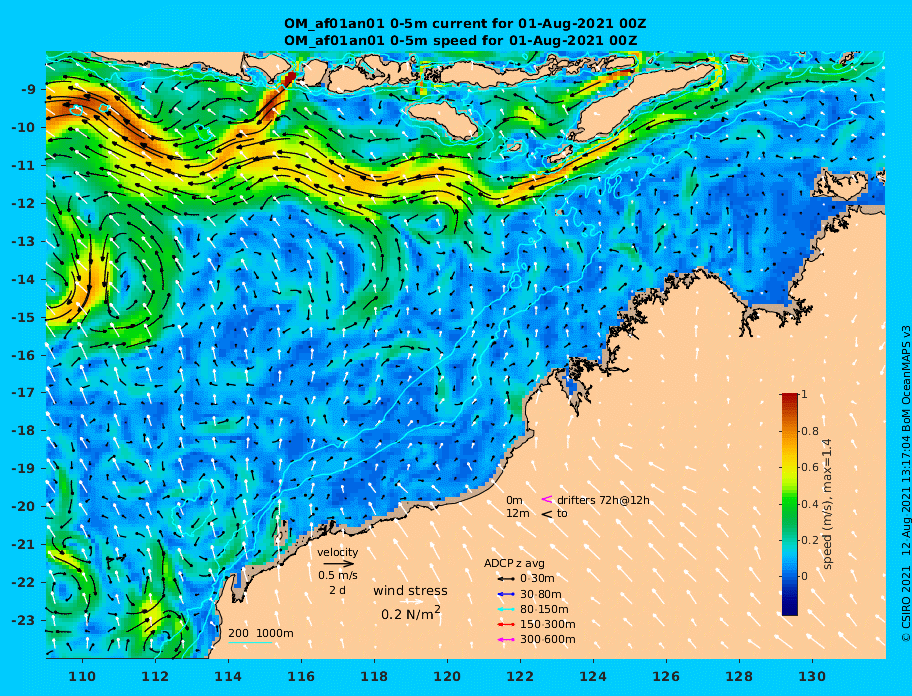Image resolution: width=912 pixels, height=696 pixels.
Task: Click the 'drifters 72h@12h' label
Action: click(603, 500)
